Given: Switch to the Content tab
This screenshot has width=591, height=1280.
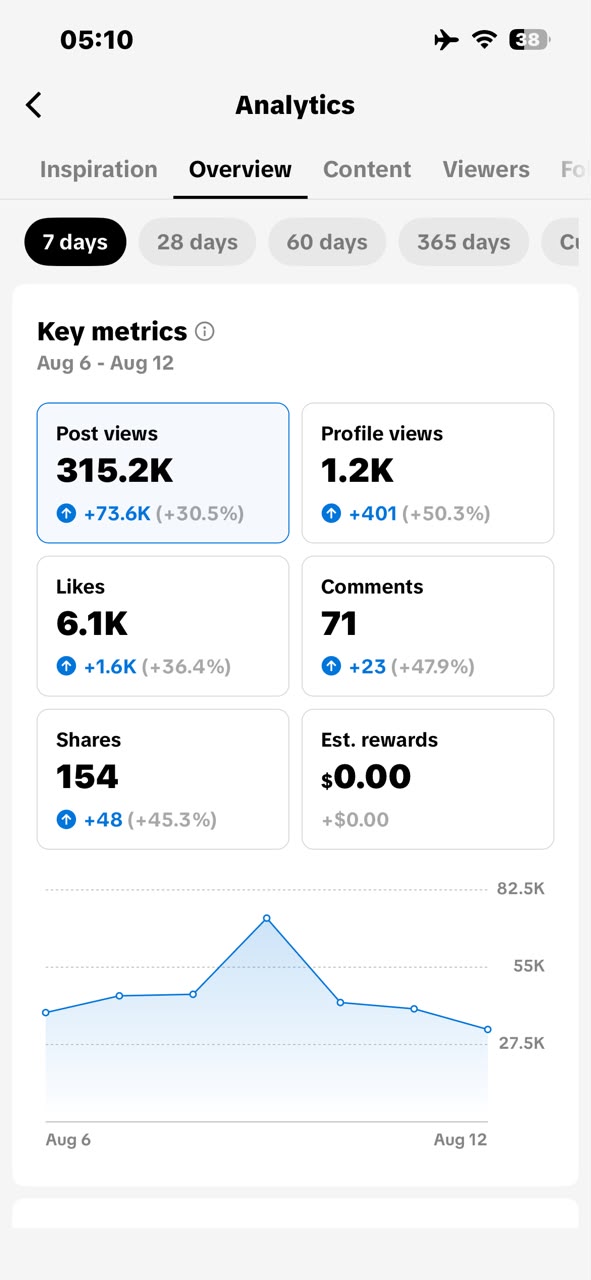Looking at the screenshot, I should pyautogui.click(x=367, y=170).
